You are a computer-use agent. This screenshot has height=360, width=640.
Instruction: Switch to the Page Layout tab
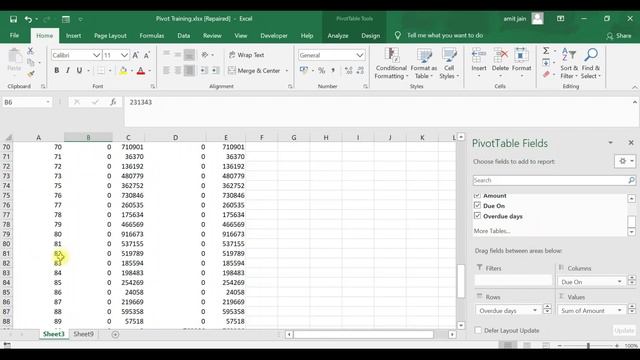(110, 36)
